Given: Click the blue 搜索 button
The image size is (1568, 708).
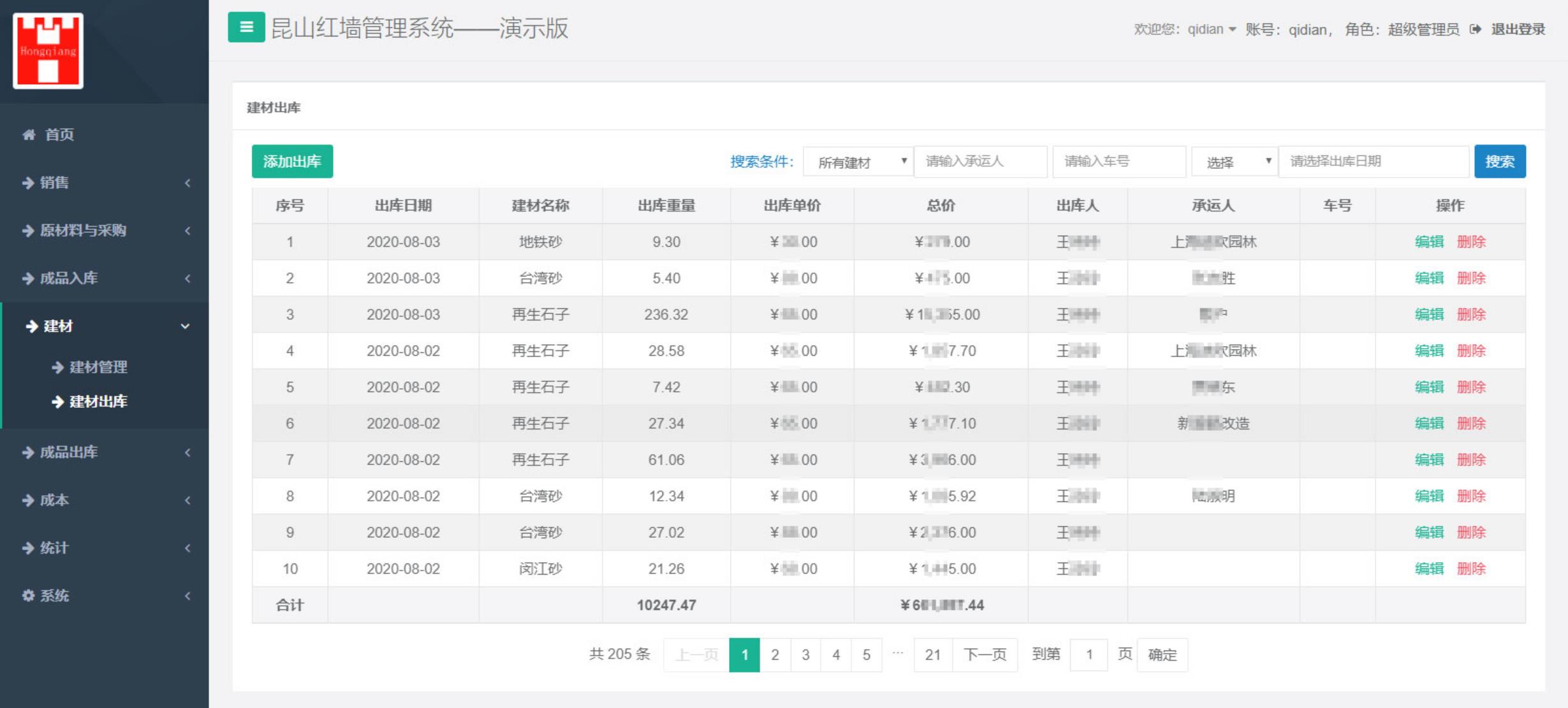Looking at the screenshot, I should click(1500, 161).
